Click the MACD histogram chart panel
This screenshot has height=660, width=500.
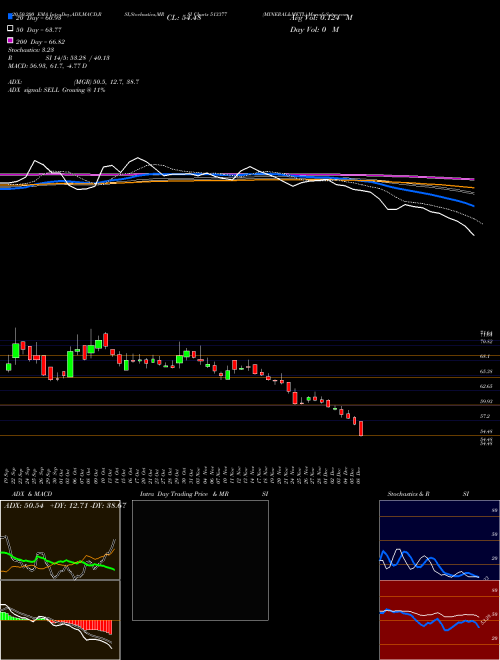[x=60, y=620]
